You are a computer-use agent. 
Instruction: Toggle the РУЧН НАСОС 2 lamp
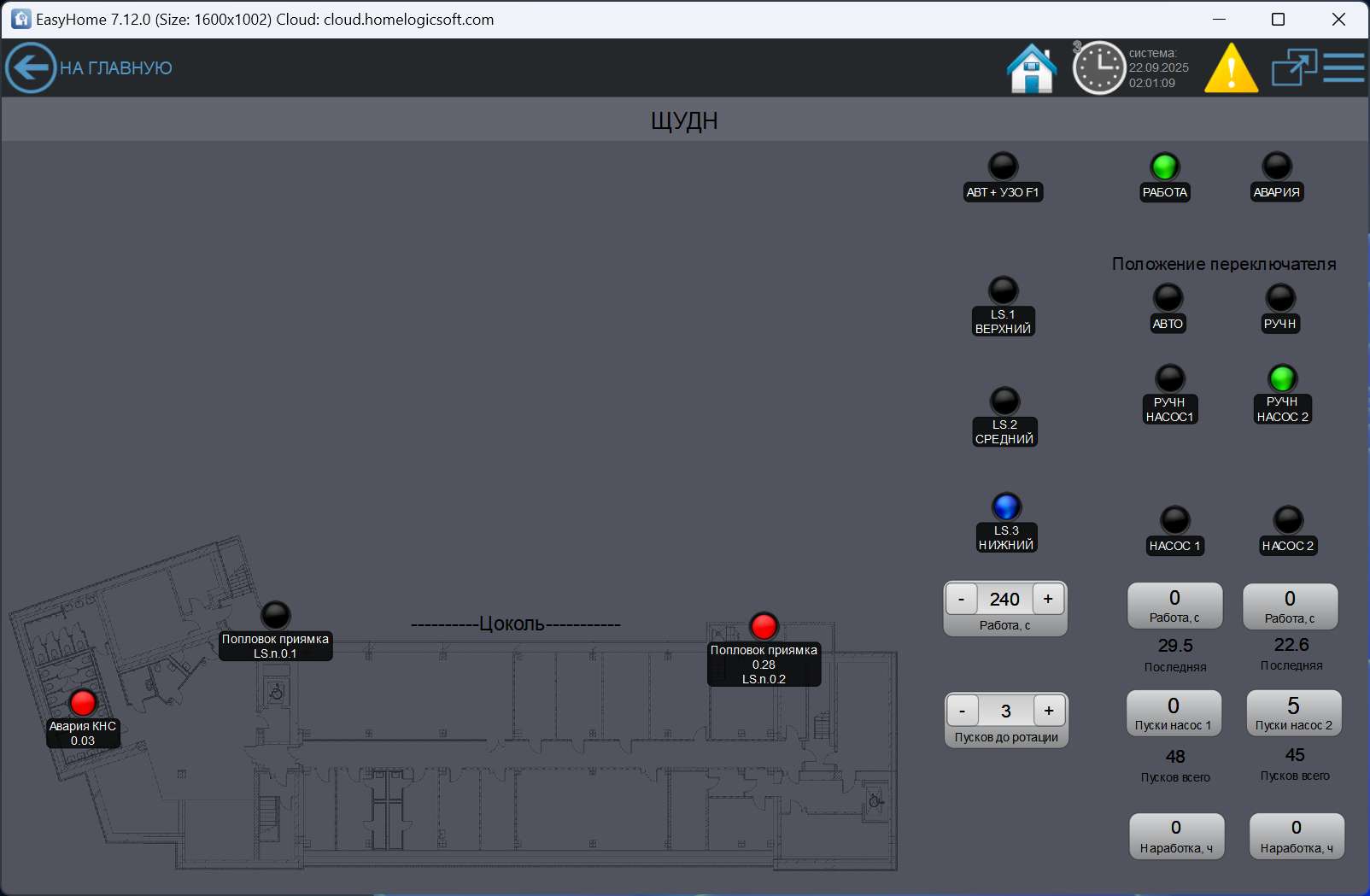point(1282,378)
